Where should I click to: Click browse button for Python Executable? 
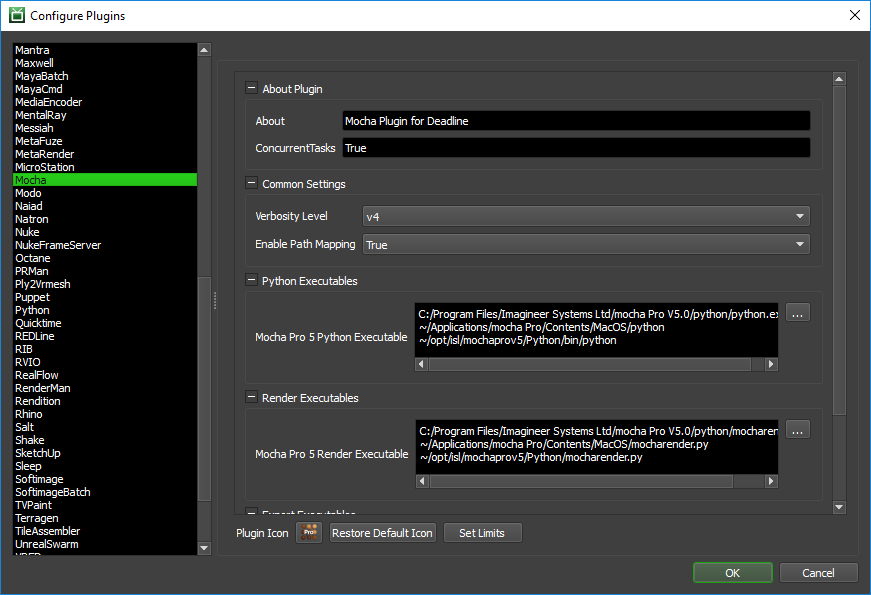coord(797,313)
